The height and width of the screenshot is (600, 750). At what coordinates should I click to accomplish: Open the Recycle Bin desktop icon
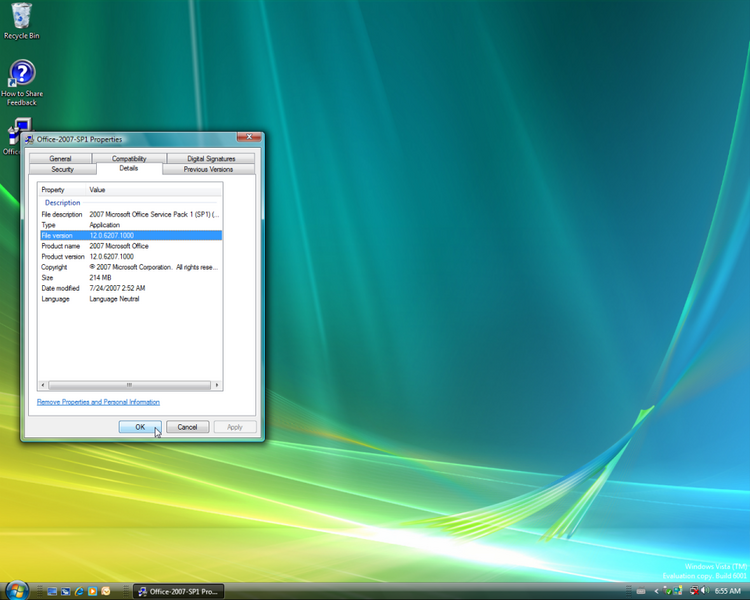(x=20, y=18)
